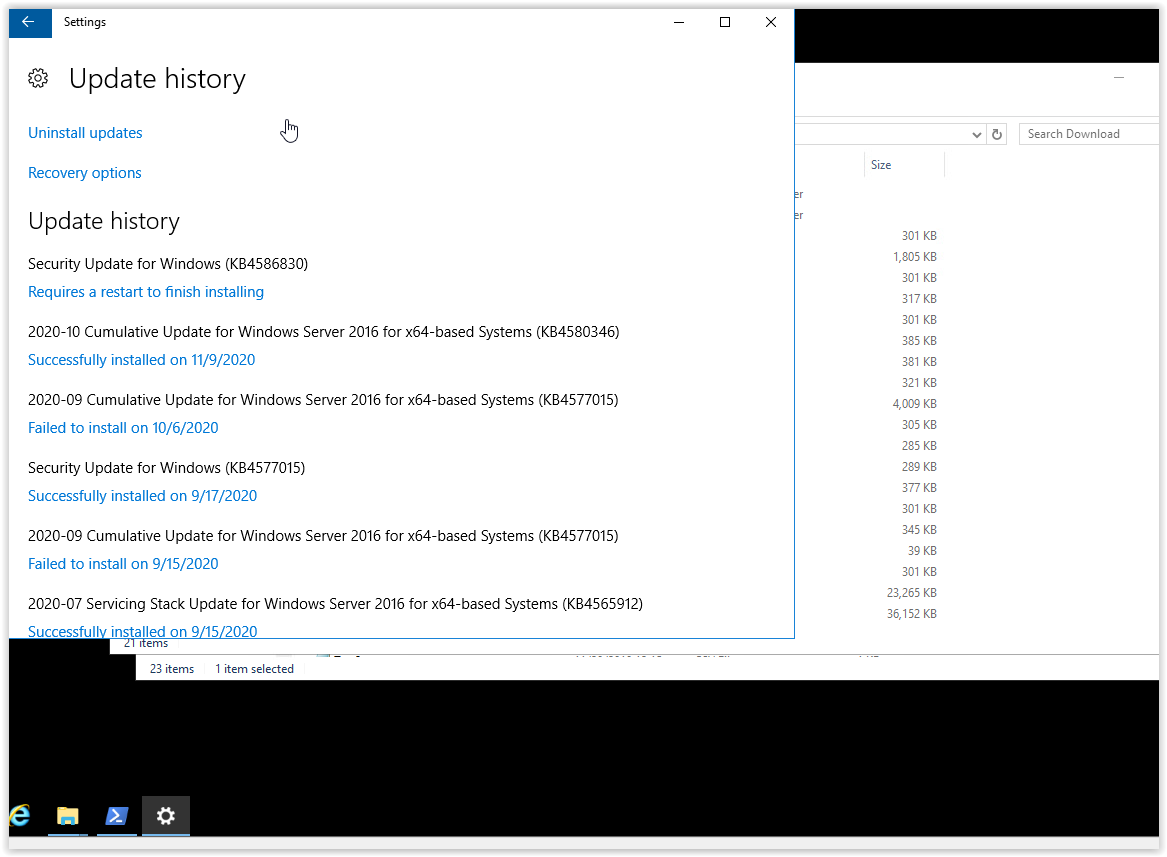Go back with the Settings back arrow
The height and width of the screenshot is (857, 1167).
click(x=30, y=22)
